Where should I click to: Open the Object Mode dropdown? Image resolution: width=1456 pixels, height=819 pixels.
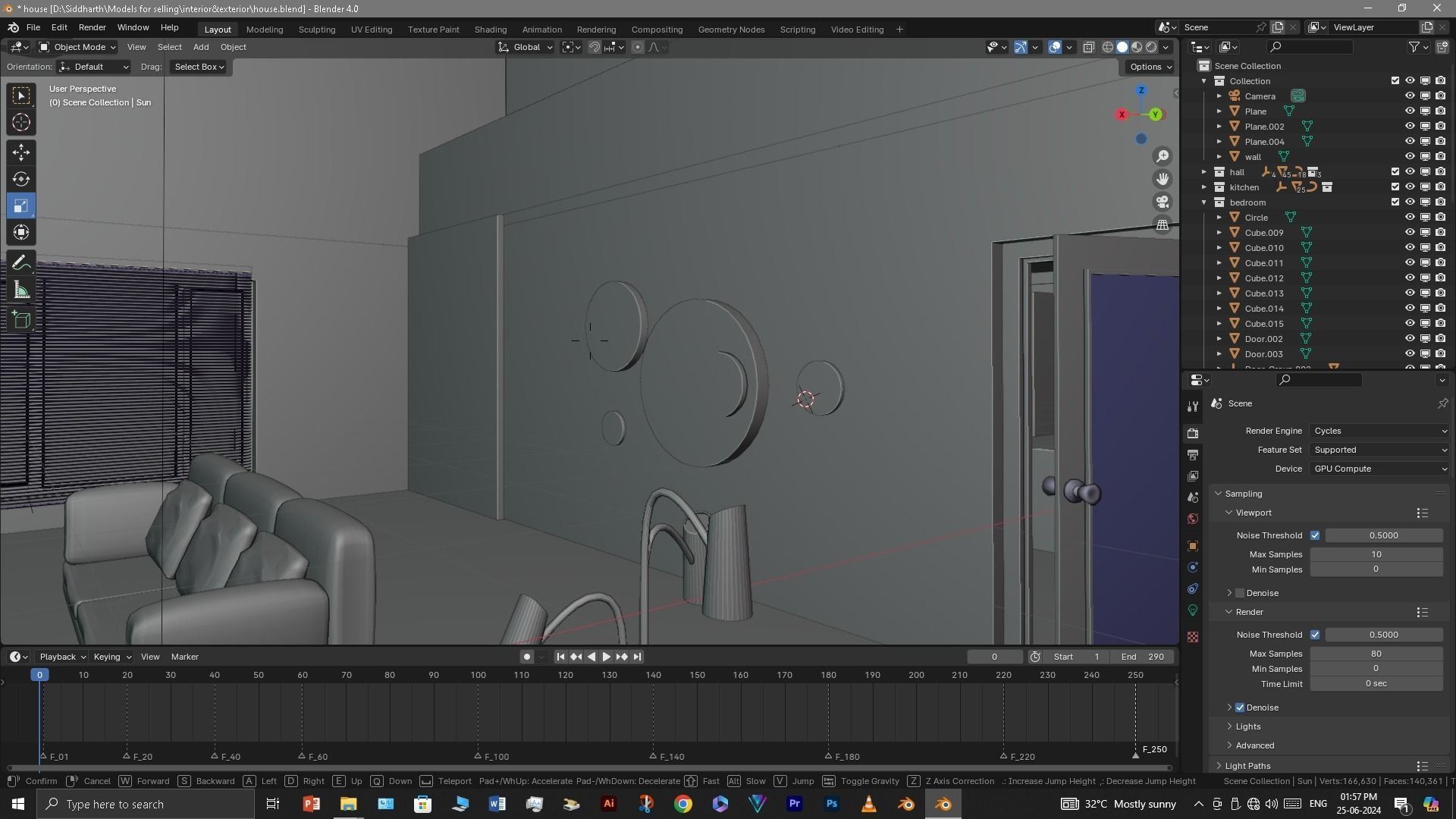(x=77, y=47)
